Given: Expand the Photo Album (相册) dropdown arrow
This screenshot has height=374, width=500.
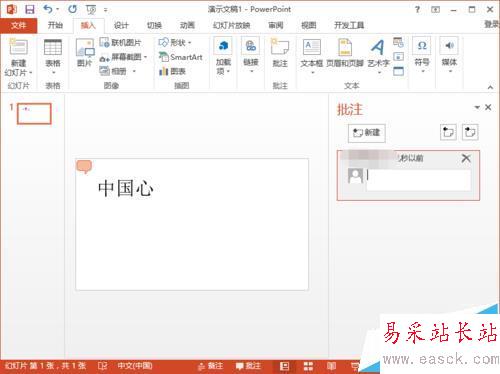Looking at the screenshot, I should pyautogui.click(x=134, y=71).
